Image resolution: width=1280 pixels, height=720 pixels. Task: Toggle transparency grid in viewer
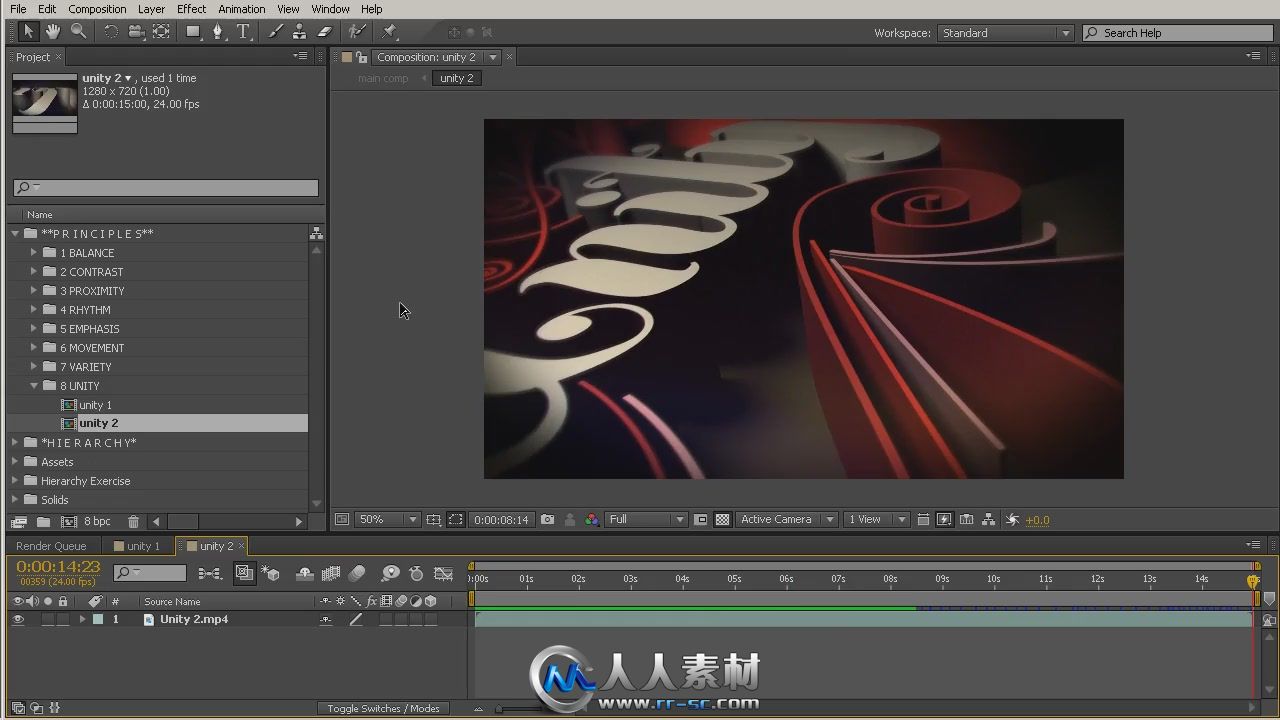(x=722, y=519)
